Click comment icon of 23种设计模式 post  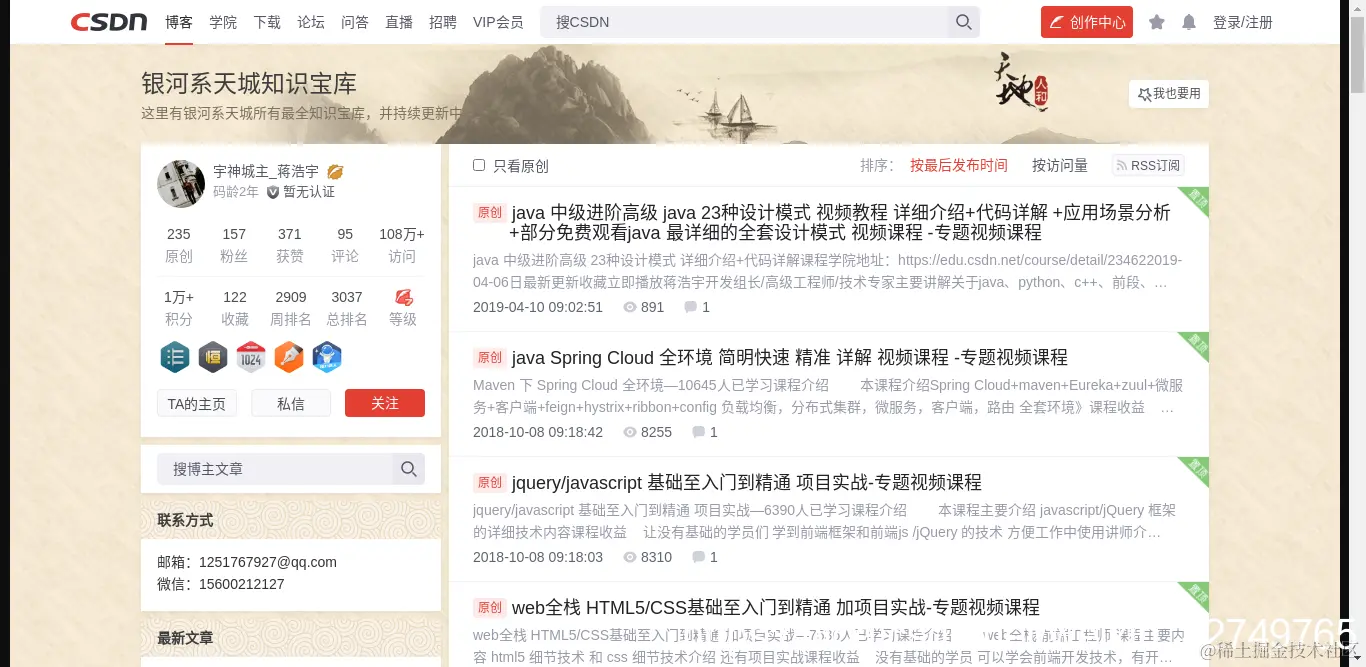point(690,307)
